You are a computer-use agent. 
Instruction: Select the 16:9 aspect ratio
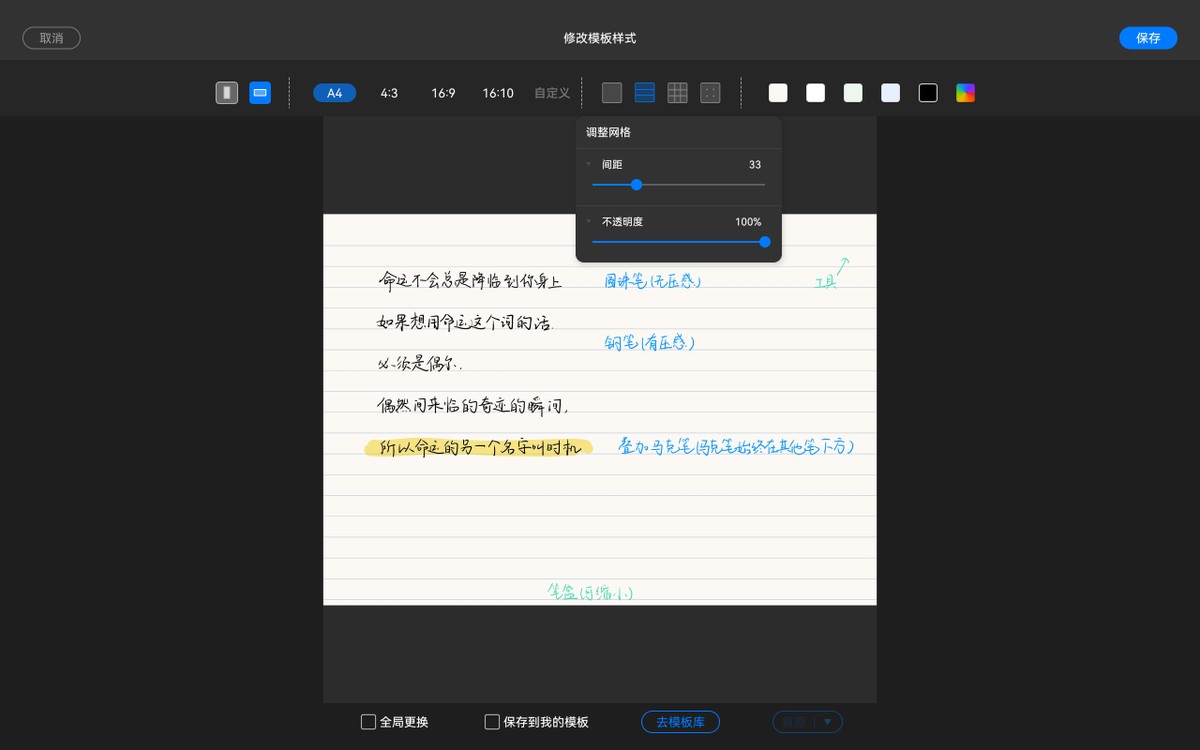442,92
